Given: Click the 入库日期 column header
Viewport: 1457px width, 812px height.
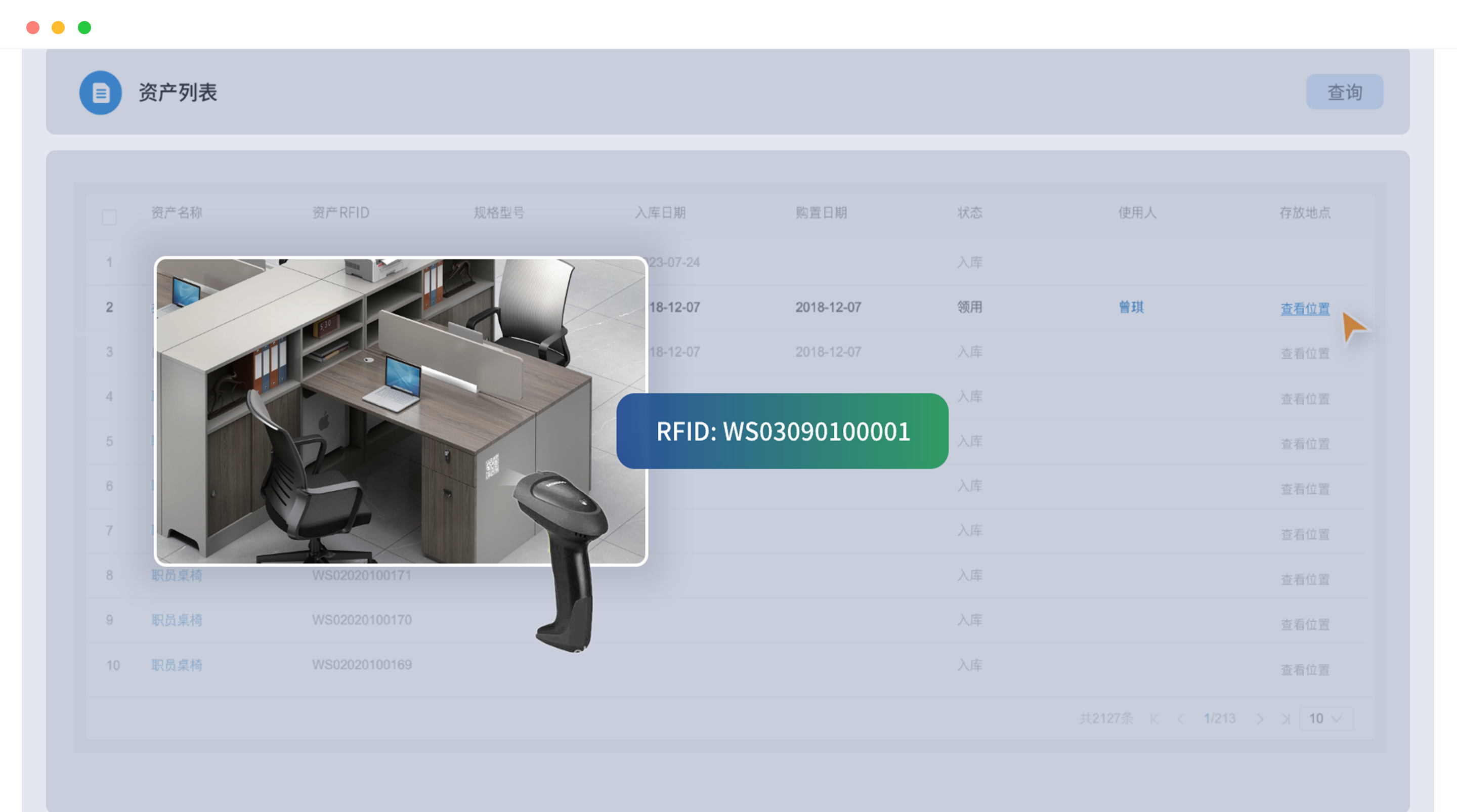Looking at the screenshot, I should (660, 212).
